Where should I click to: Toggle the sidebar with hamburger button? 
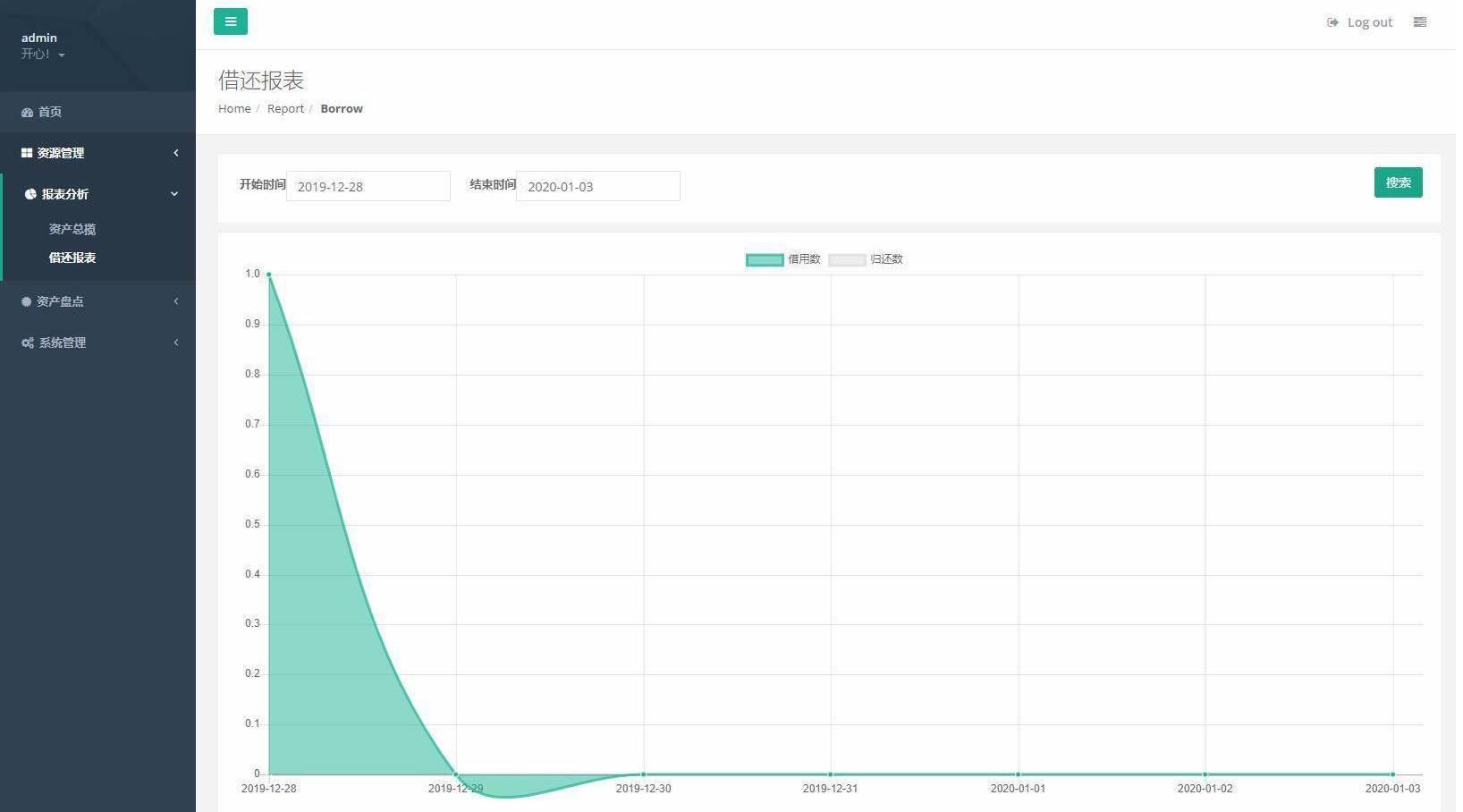231,21
